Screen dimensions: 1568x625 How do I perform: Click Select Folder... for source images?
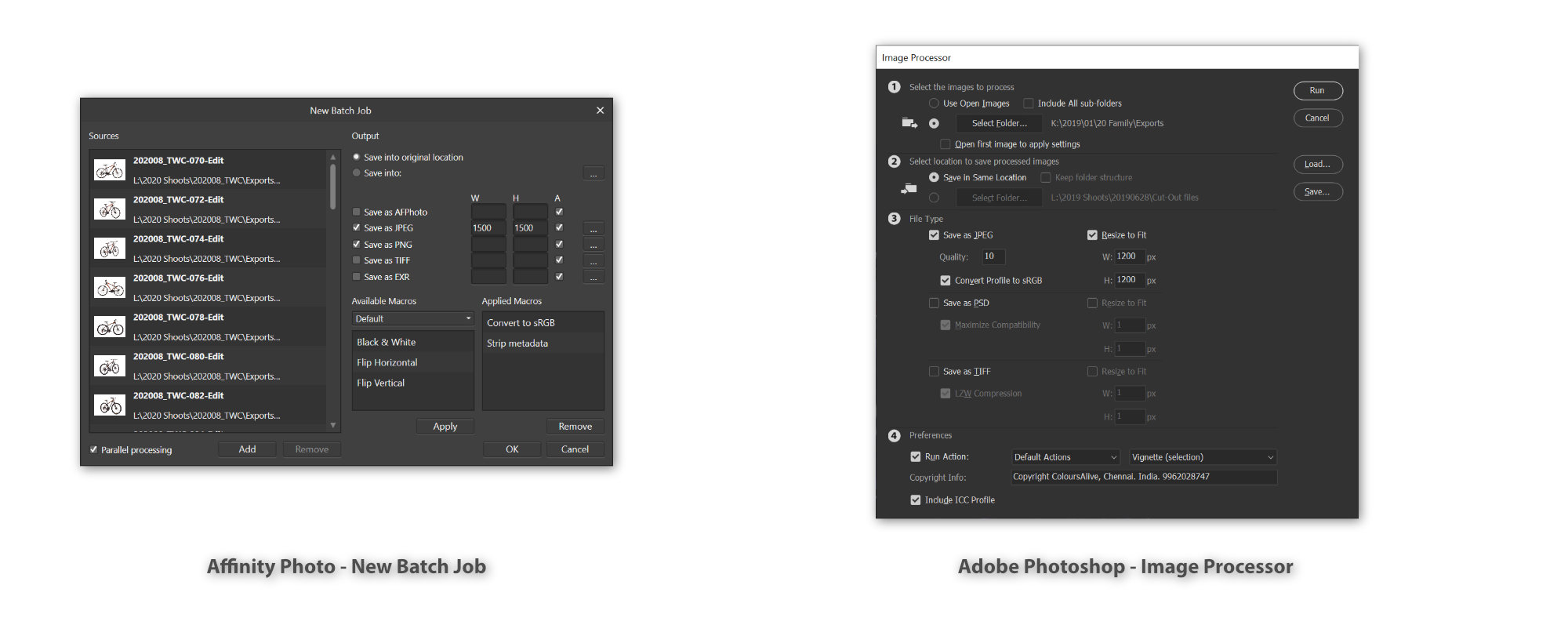coord(999,124)
